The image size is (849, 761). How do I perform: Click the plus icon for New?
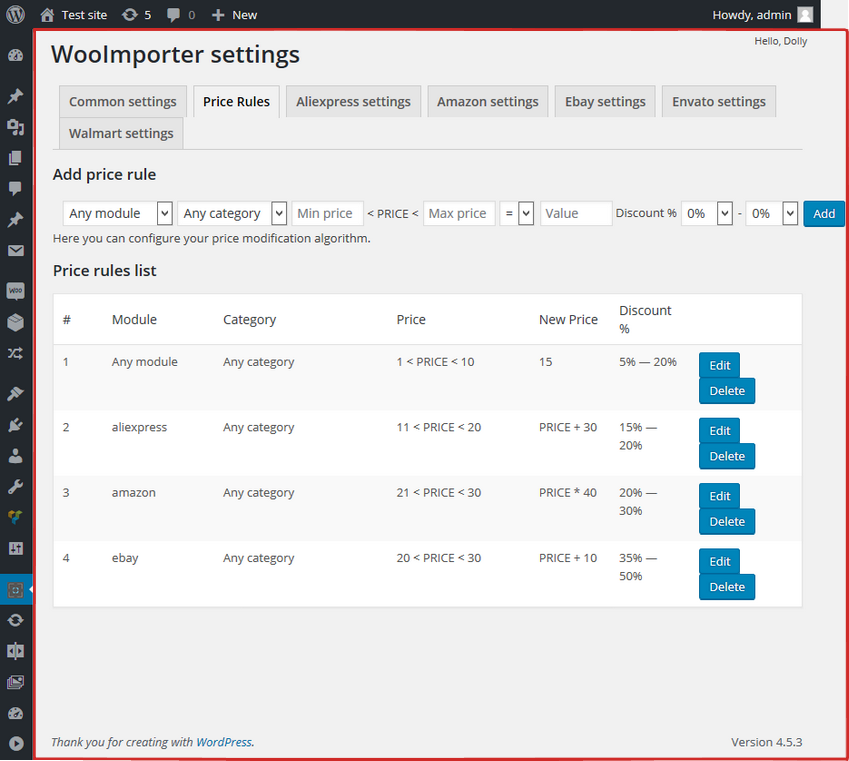tap(218, 15)
